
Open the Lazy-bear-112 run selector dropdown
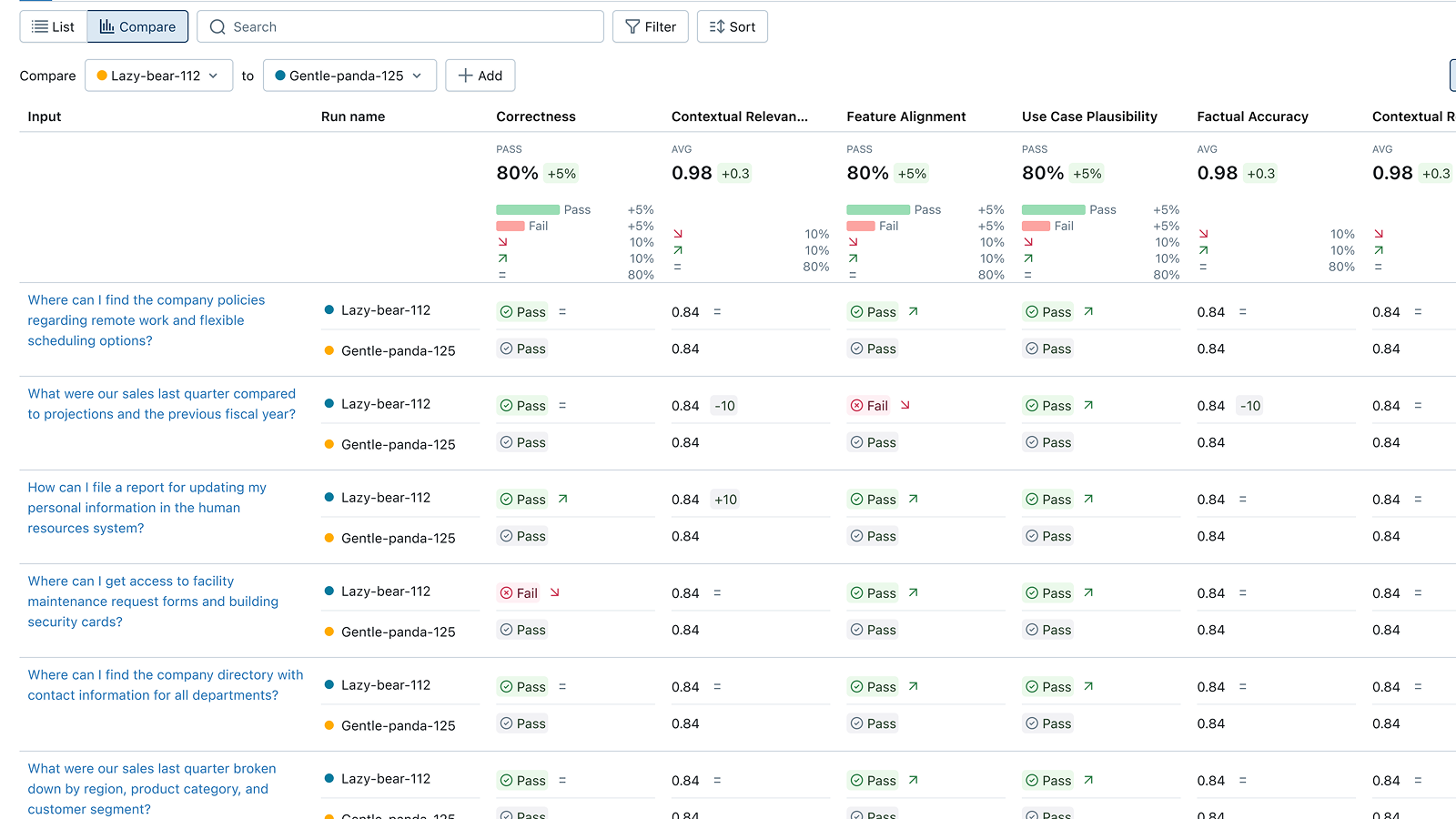(x=158, y=76)
